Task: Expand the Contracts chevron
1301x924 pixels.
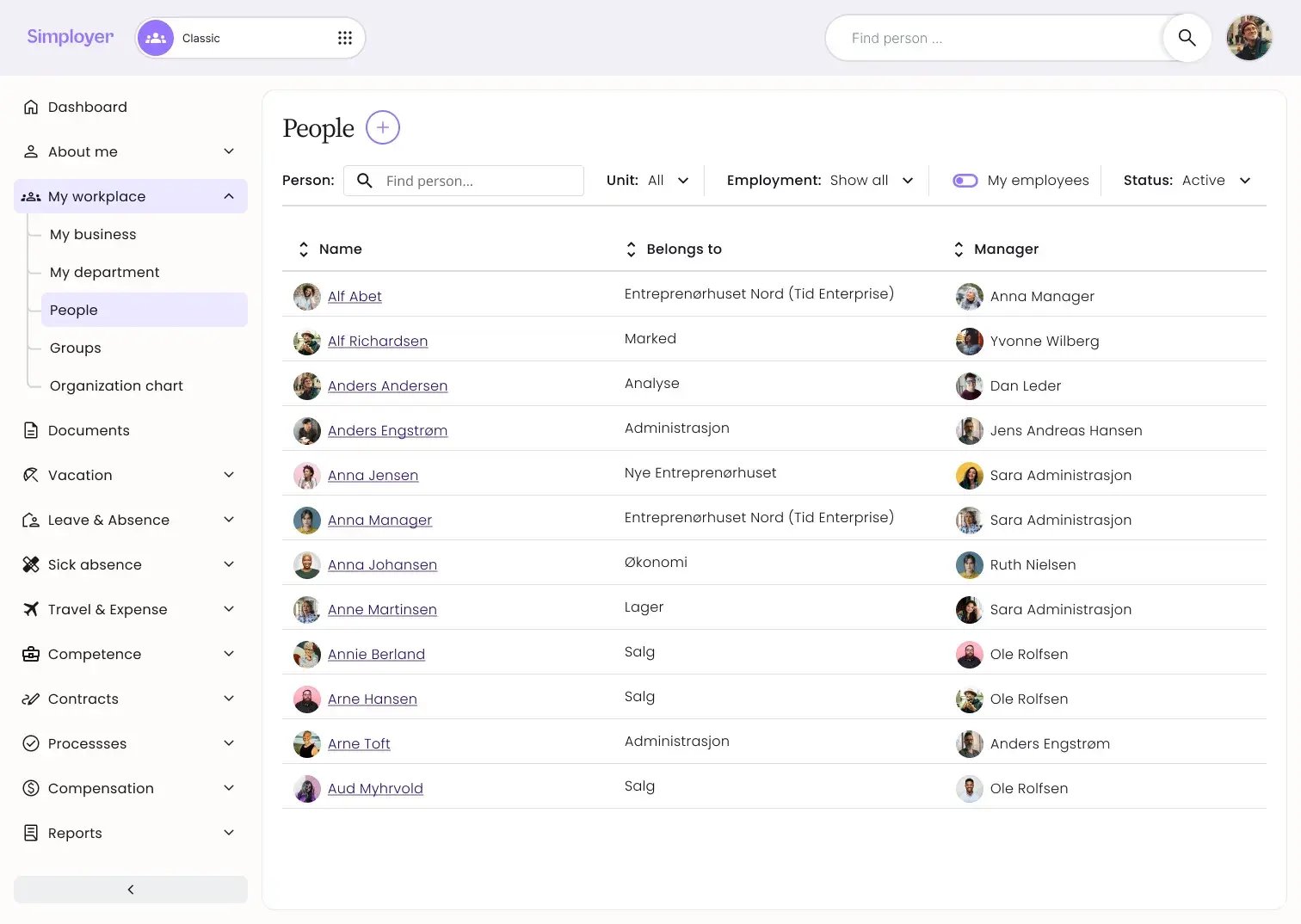Action: click(229, 699)
